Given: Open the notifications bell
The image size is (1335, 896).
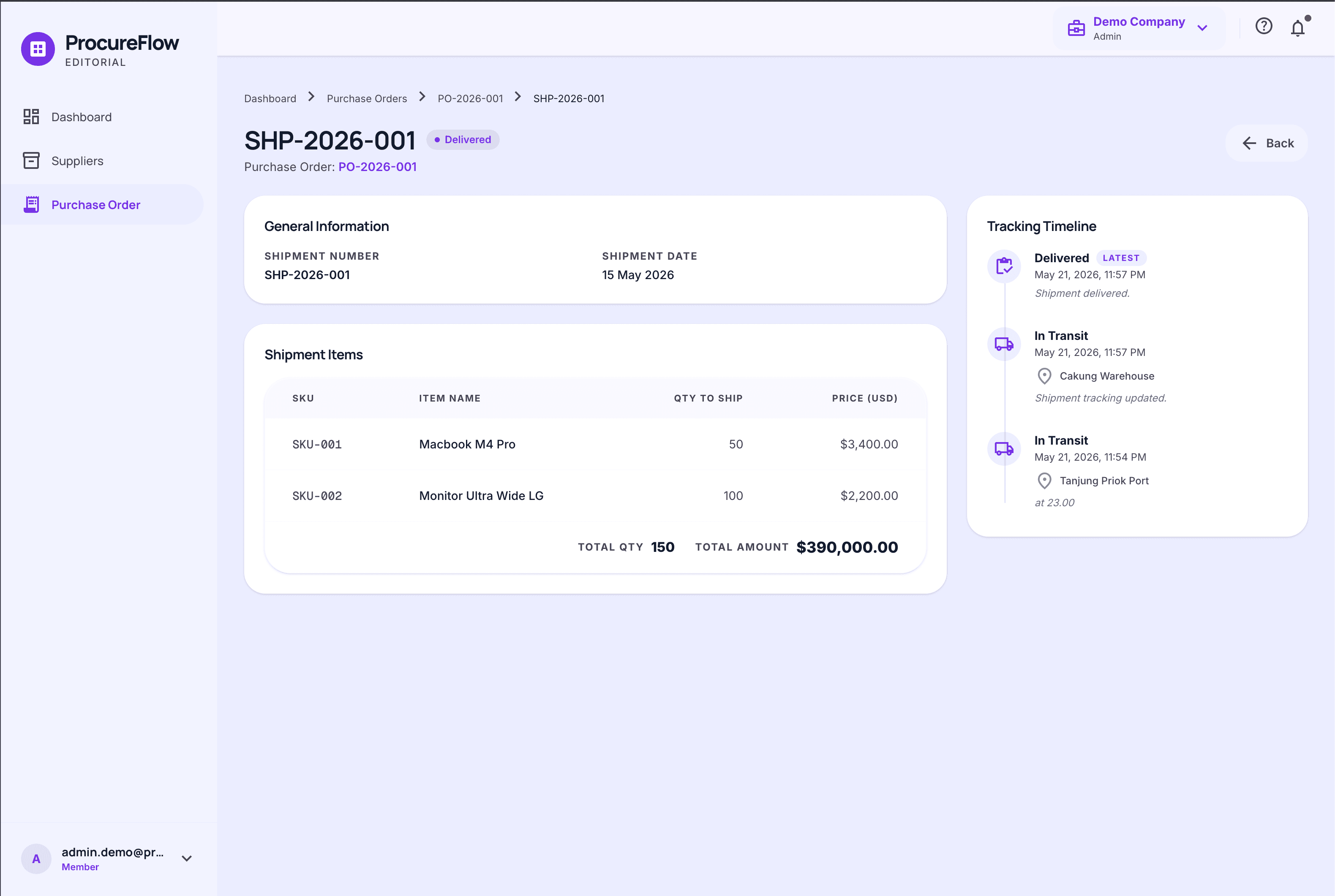Looking at the screenshot, I should pos(1298,27).
